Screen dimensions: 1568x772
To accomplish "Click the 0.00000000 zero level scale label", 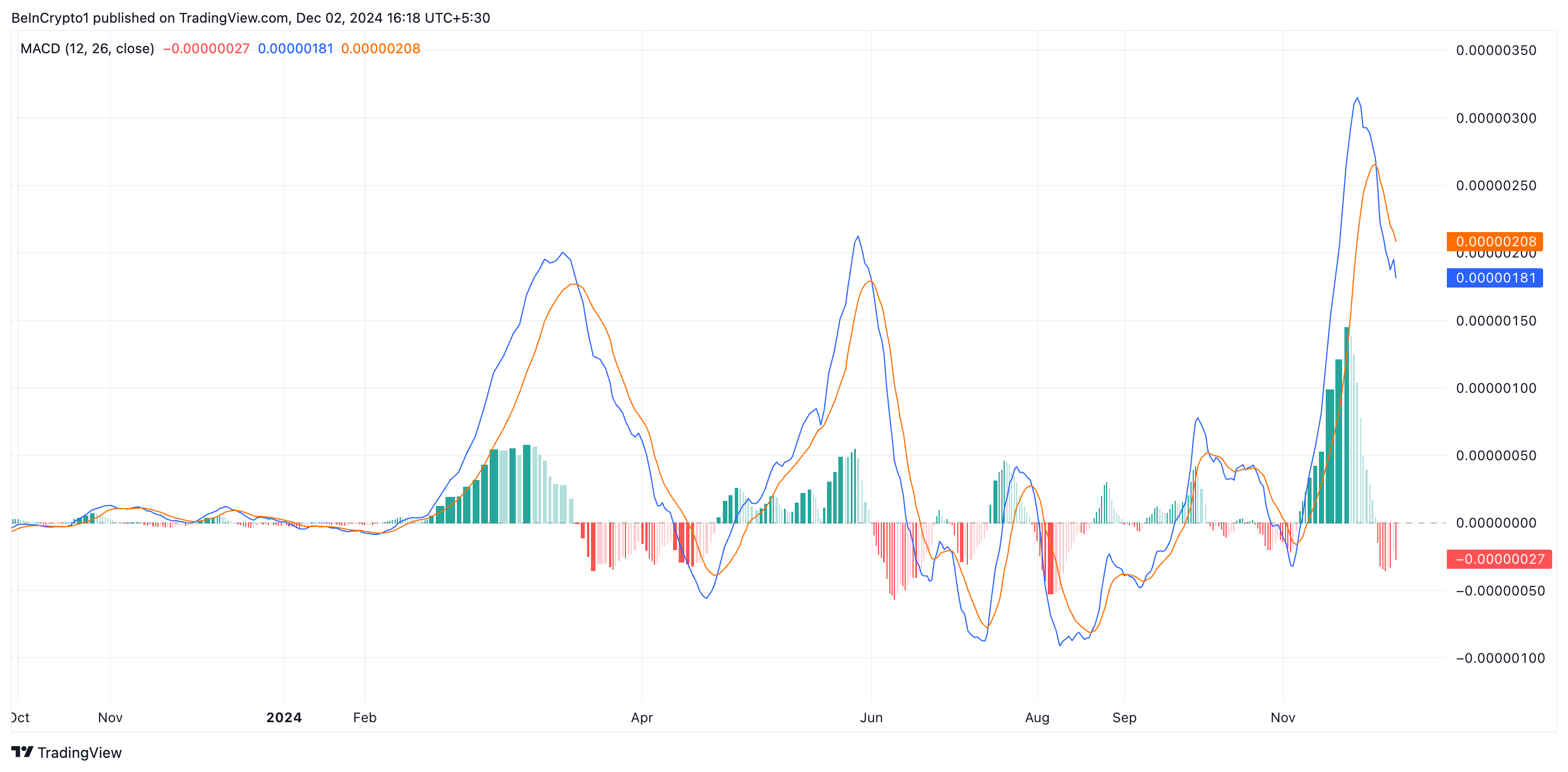I will (1496, 523).
